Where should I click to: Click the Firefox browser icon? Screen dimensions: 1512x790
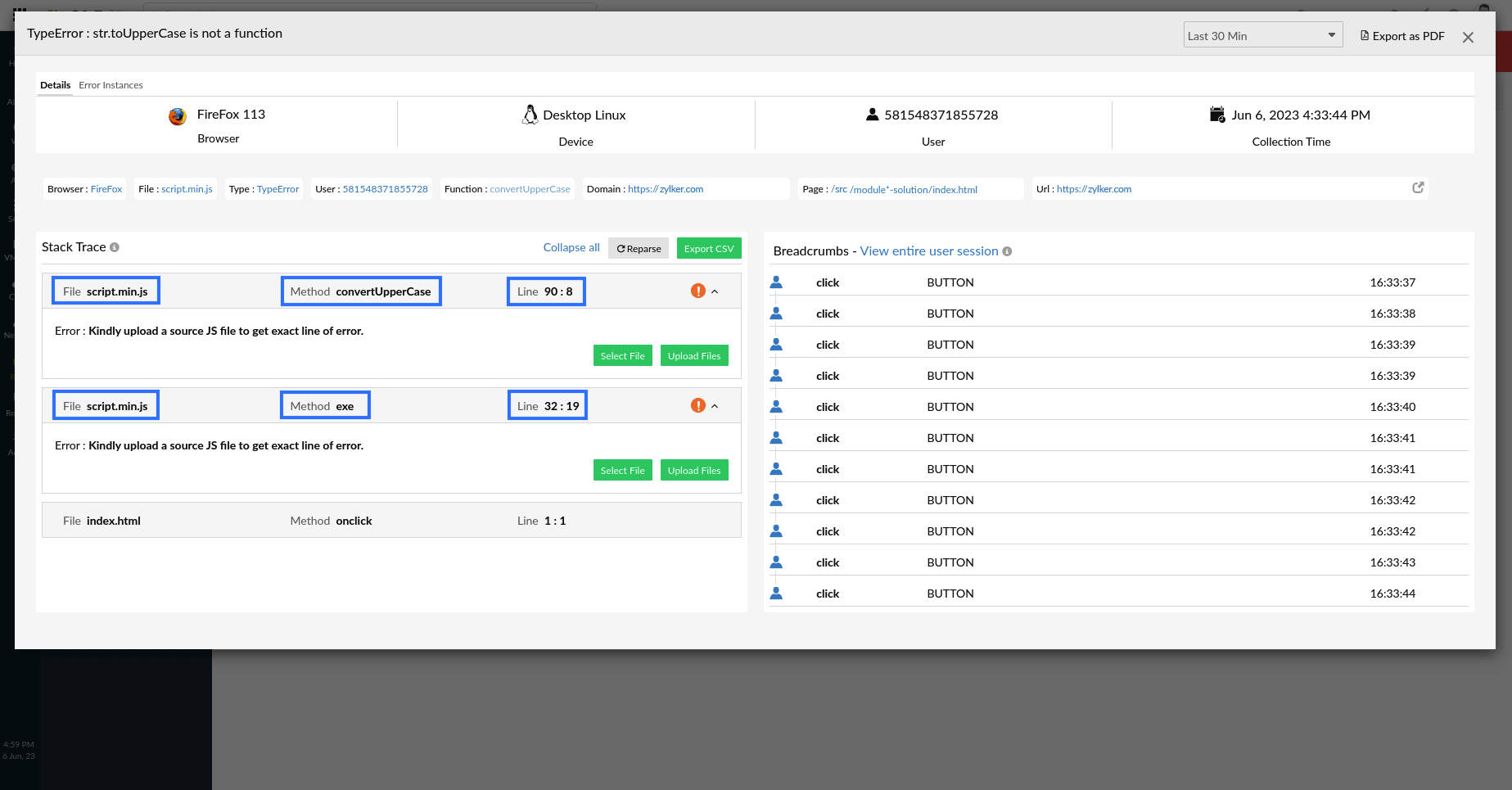pos(178,116)
